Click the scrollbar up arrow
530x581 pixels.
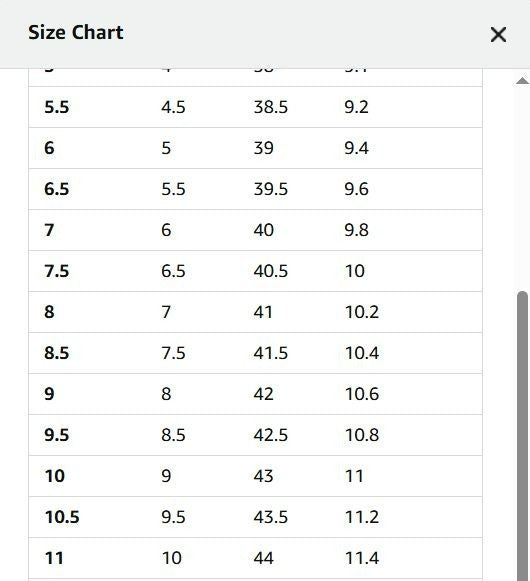523,81
